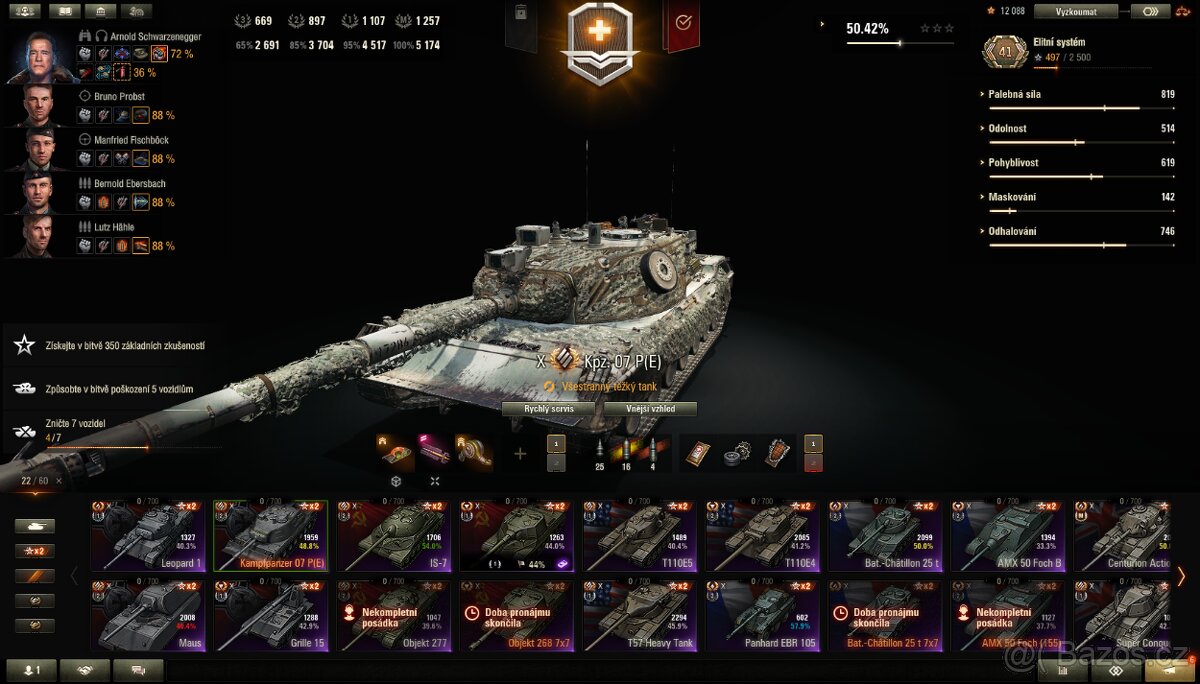Open the chat messages icon in bottom bar
Image resolution: width=1200 pixels, height=684 pixels.
(x=138, y=671)
